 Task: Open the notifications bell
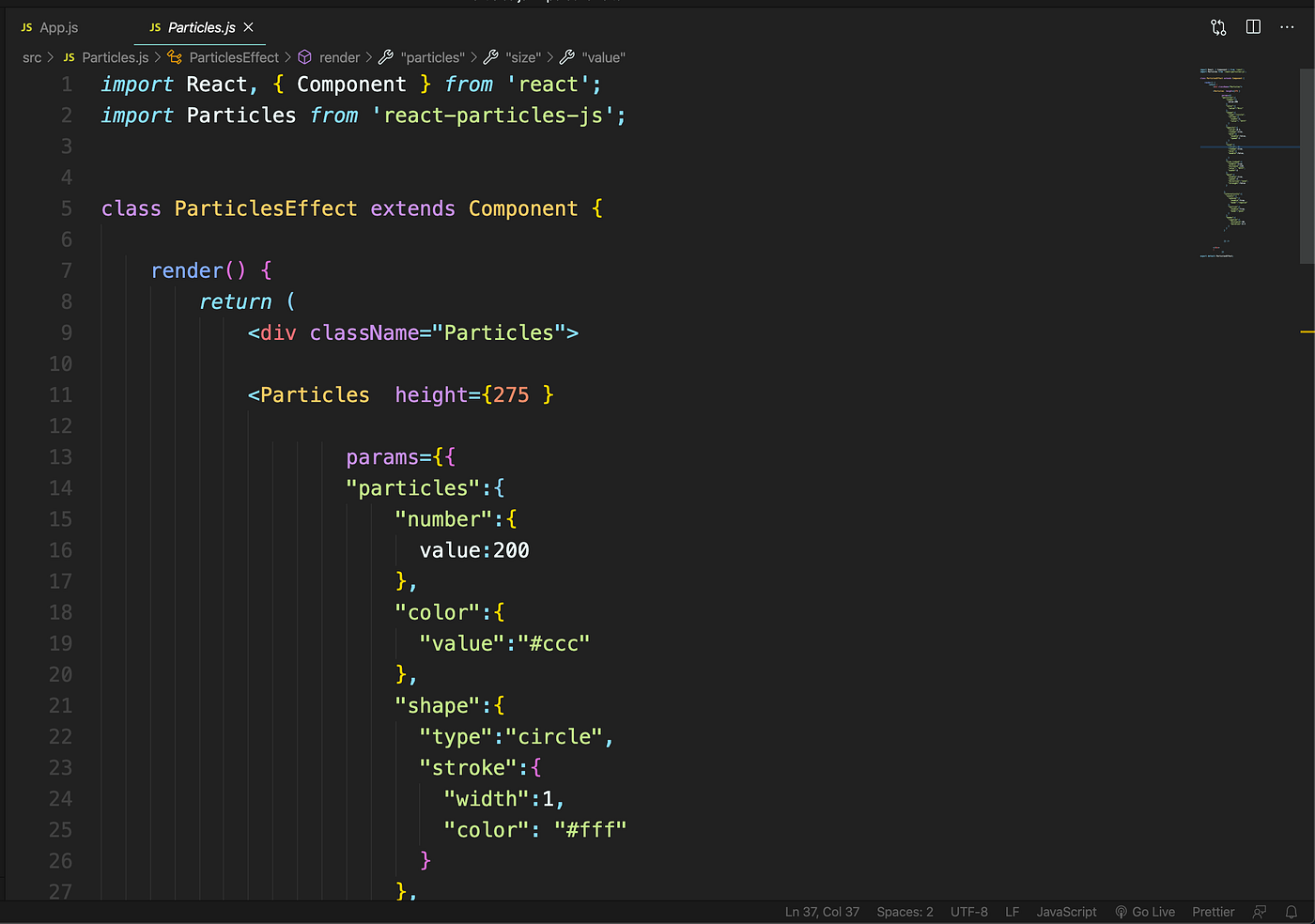tap(1292, 911)
